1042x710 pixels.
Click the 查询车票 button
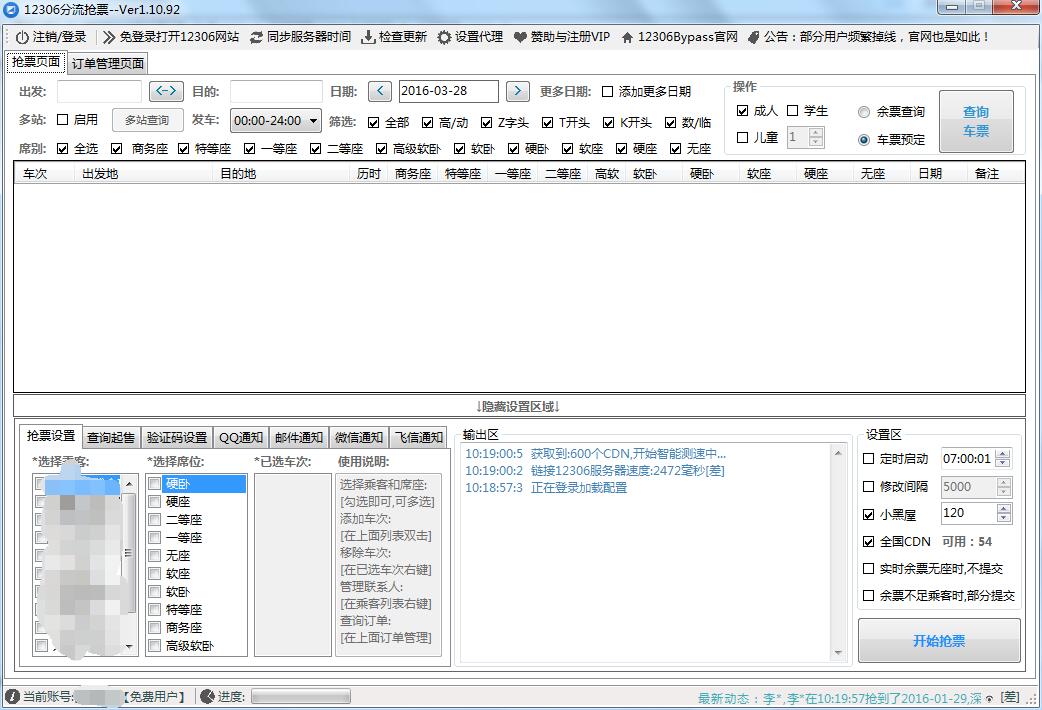pyautogui.click(x=975, y=121)
